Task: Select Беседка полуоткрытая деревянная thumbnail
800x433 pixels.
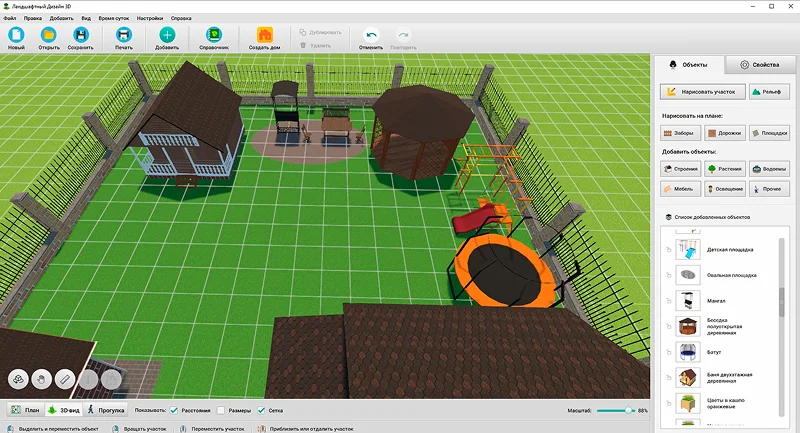Action: [x=688, y=326]
